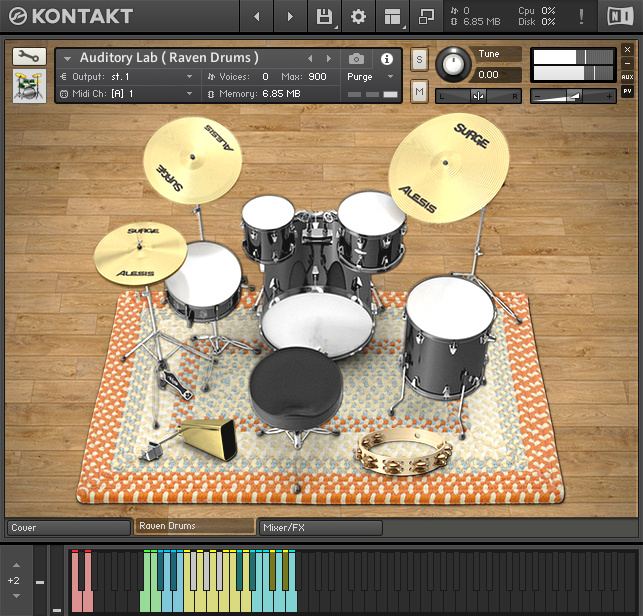Open the snapshot camera view
The height and width of the screenshot is (616, 643).
click(356, 59)
